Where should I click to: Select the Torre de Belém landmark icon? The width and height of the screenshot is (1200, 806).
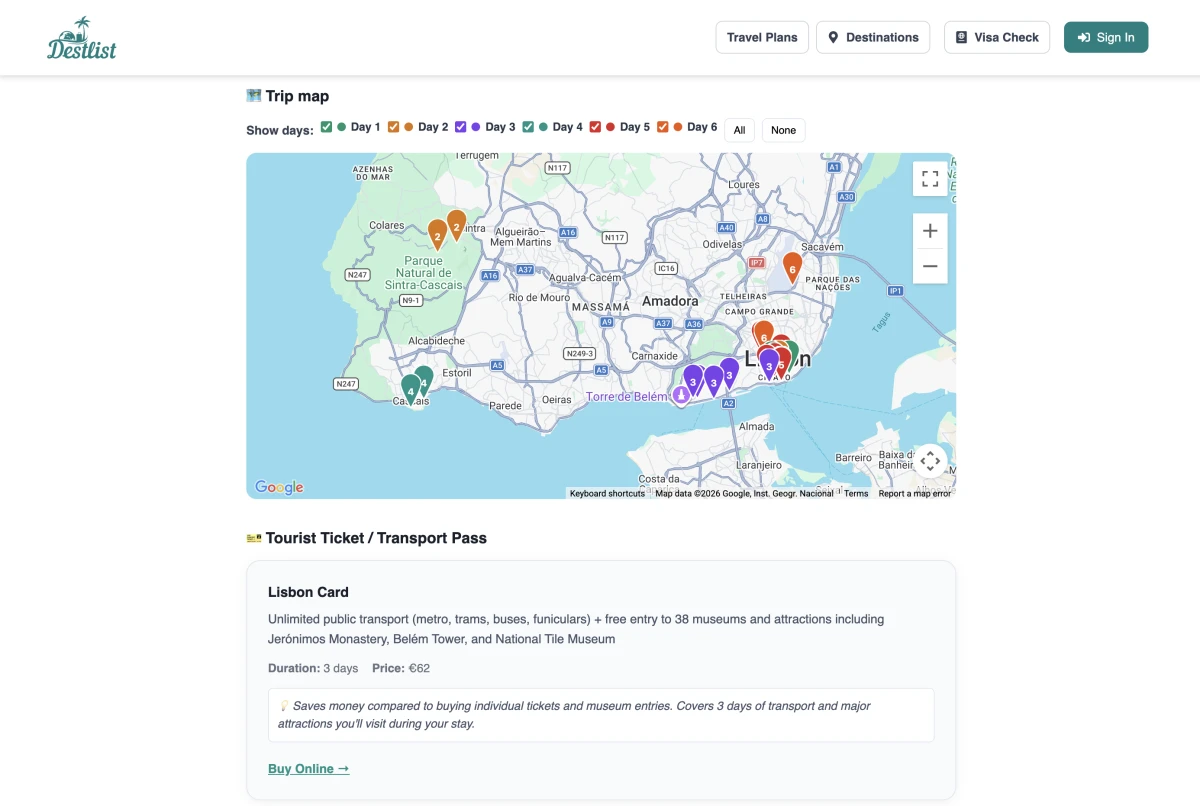[681, 396]
